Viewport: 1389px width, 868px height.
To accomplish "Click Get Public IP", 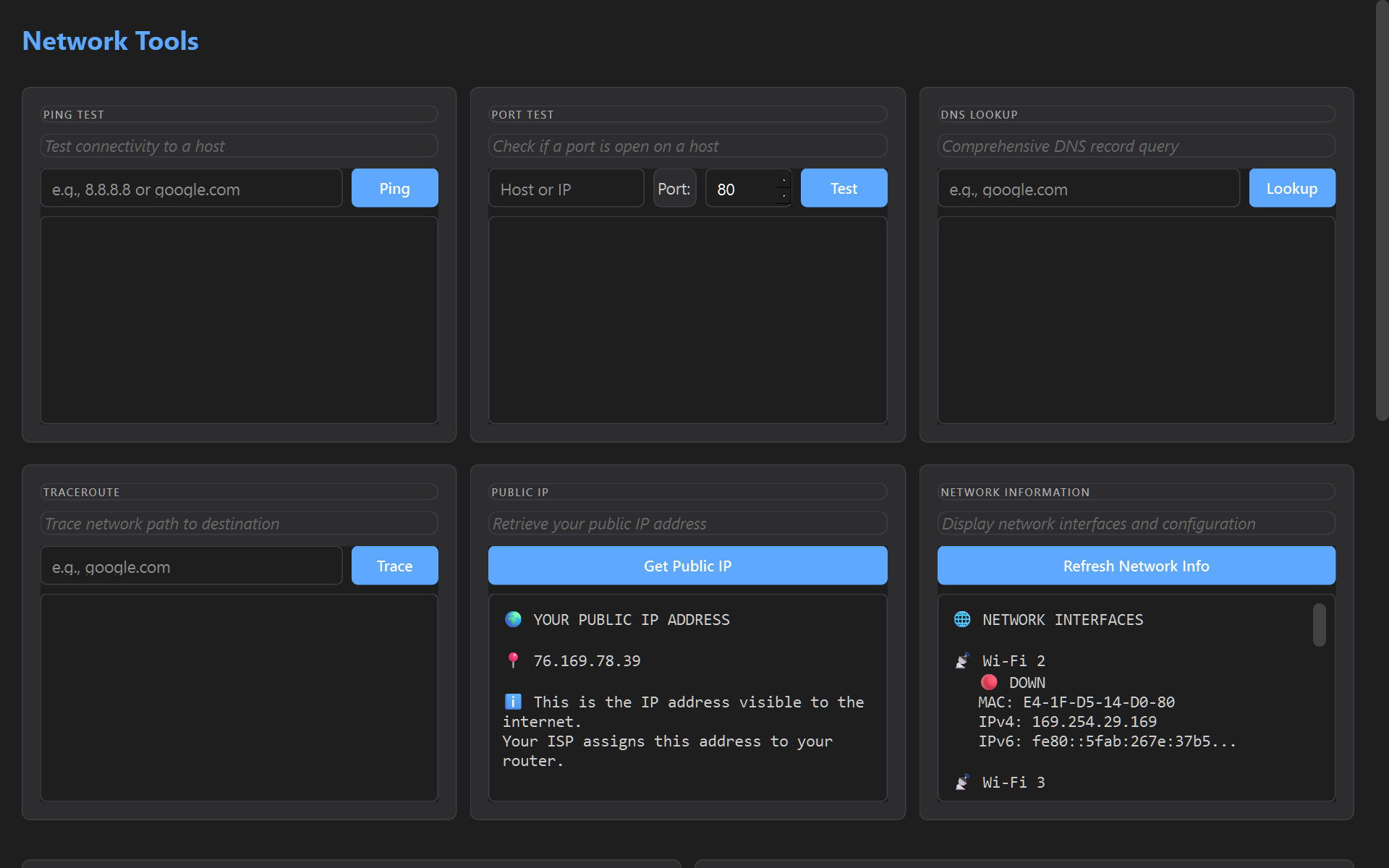I will pyautogui.click(x=687, y=566).
